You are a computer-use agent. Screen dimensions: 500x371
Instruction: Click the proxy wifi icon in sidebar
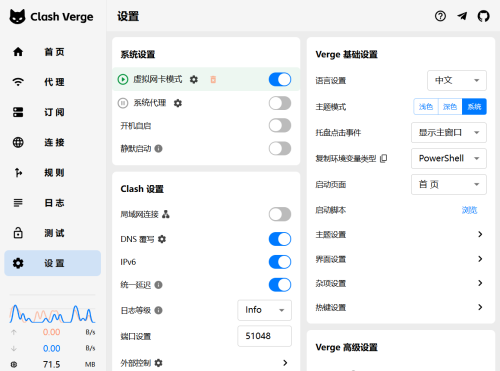pos(18,82)
